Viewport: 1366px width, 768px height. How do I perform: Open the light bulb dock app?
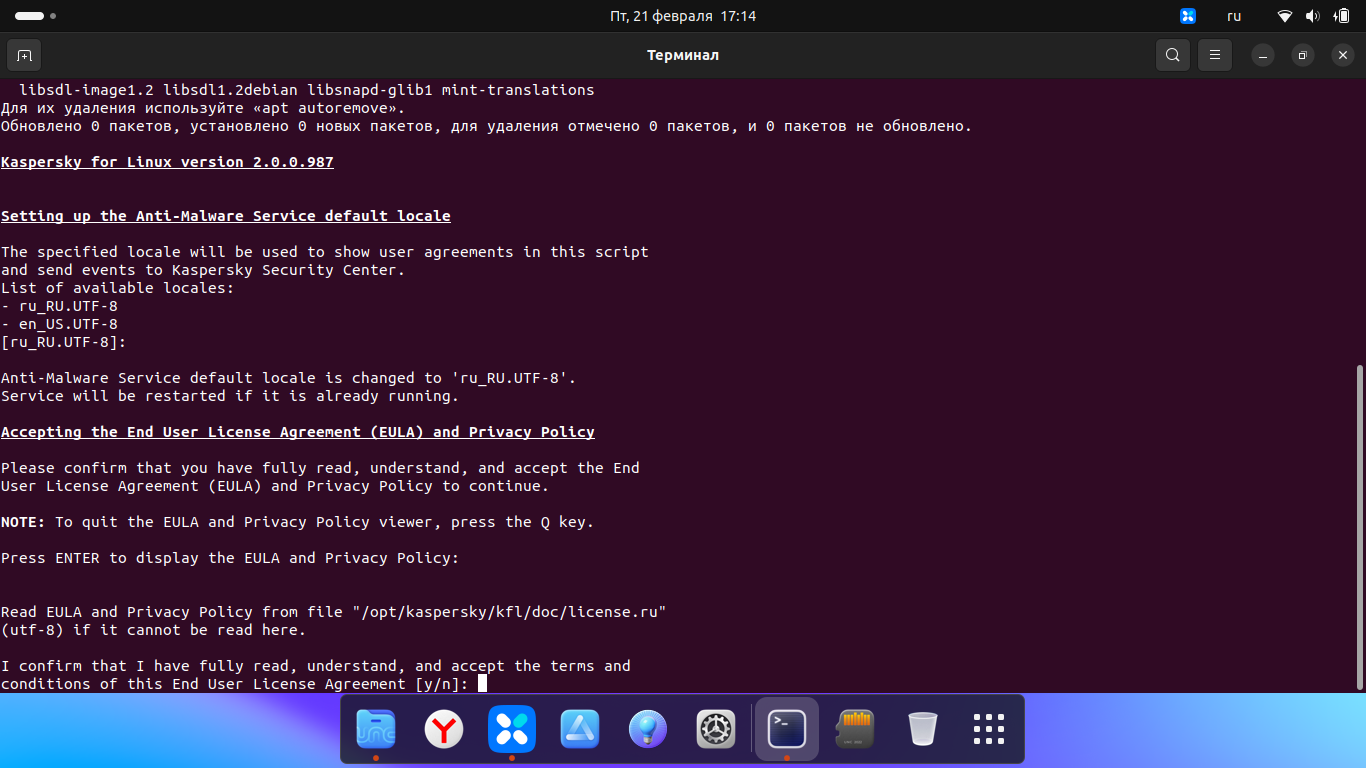click(648, 729)
